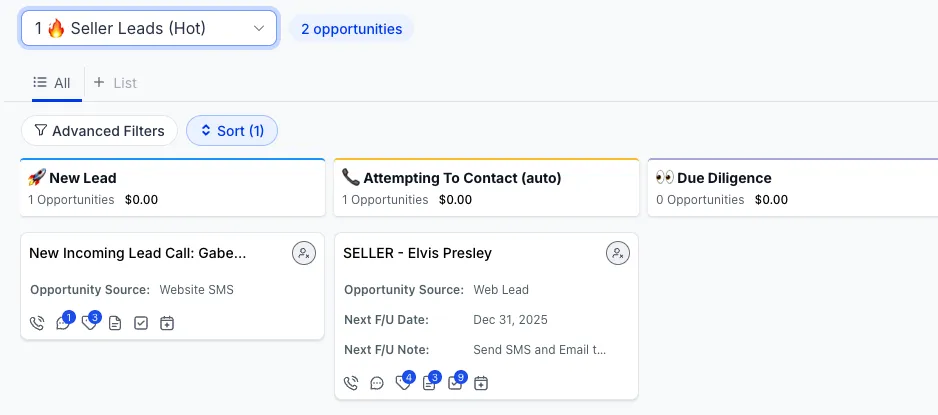Click the call icon on Gabe lead card
Viewport: 938px width, 415px height.
(37, 323)
